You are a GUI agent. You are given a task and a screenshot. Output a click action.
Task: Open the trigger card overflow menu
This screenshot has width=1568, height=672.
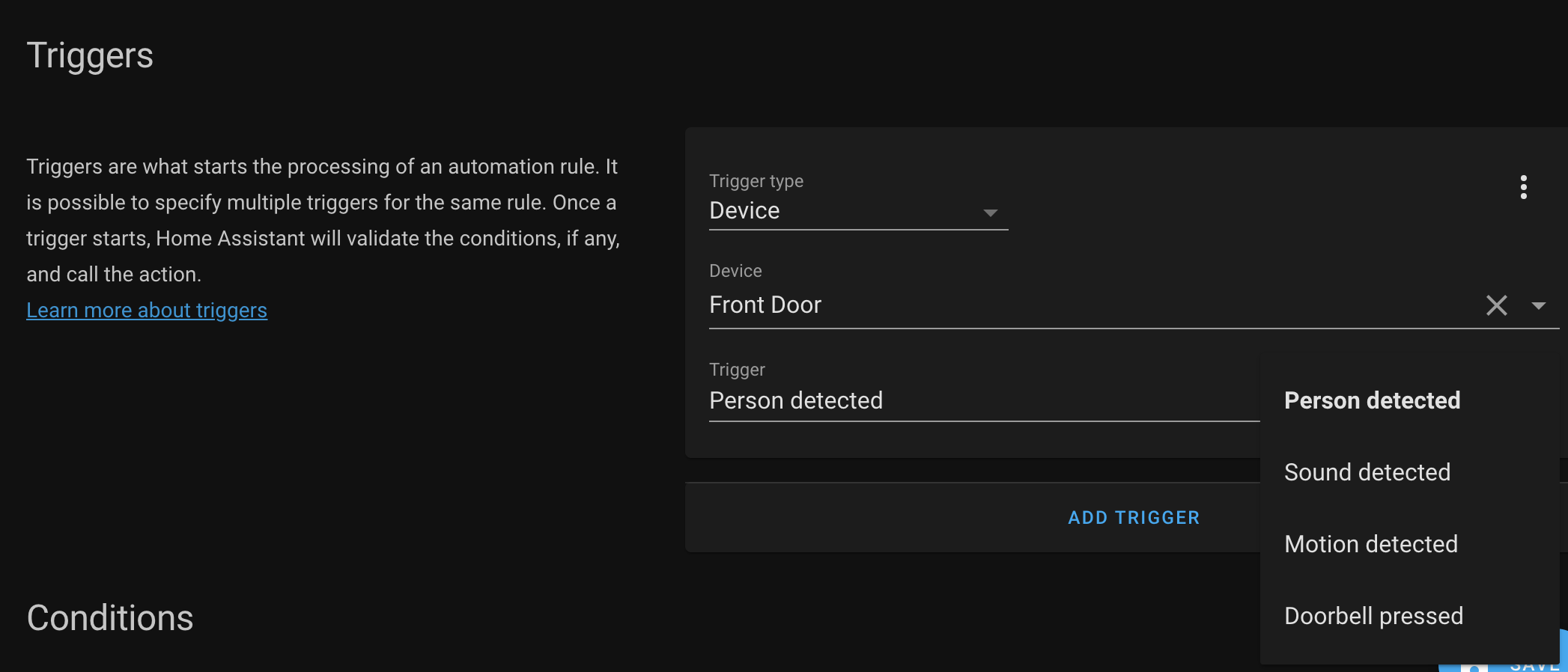[x=1524, y=188]
